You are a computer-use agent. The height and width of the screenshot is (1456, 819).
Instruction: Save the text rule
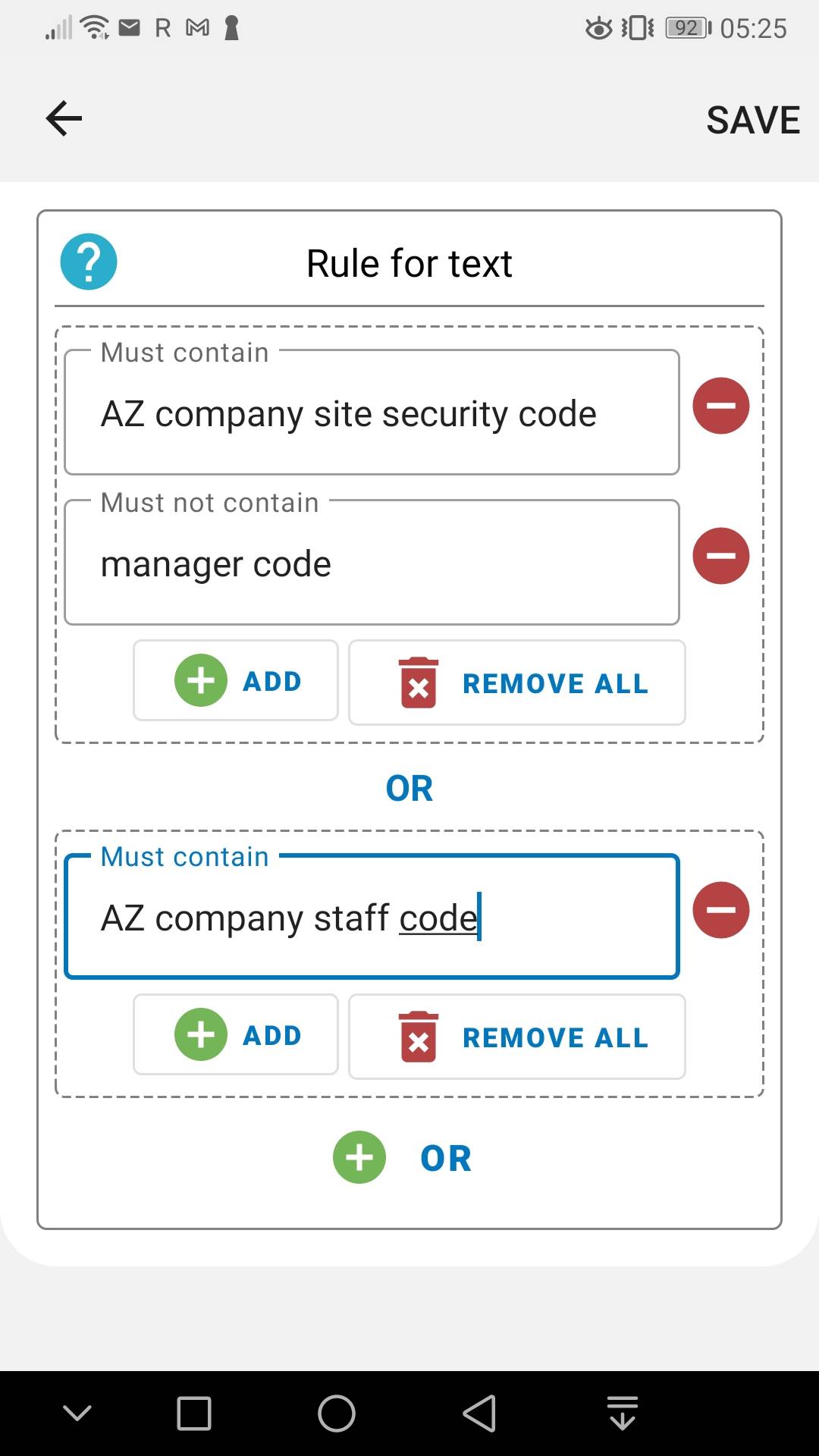tap(753, 120)
